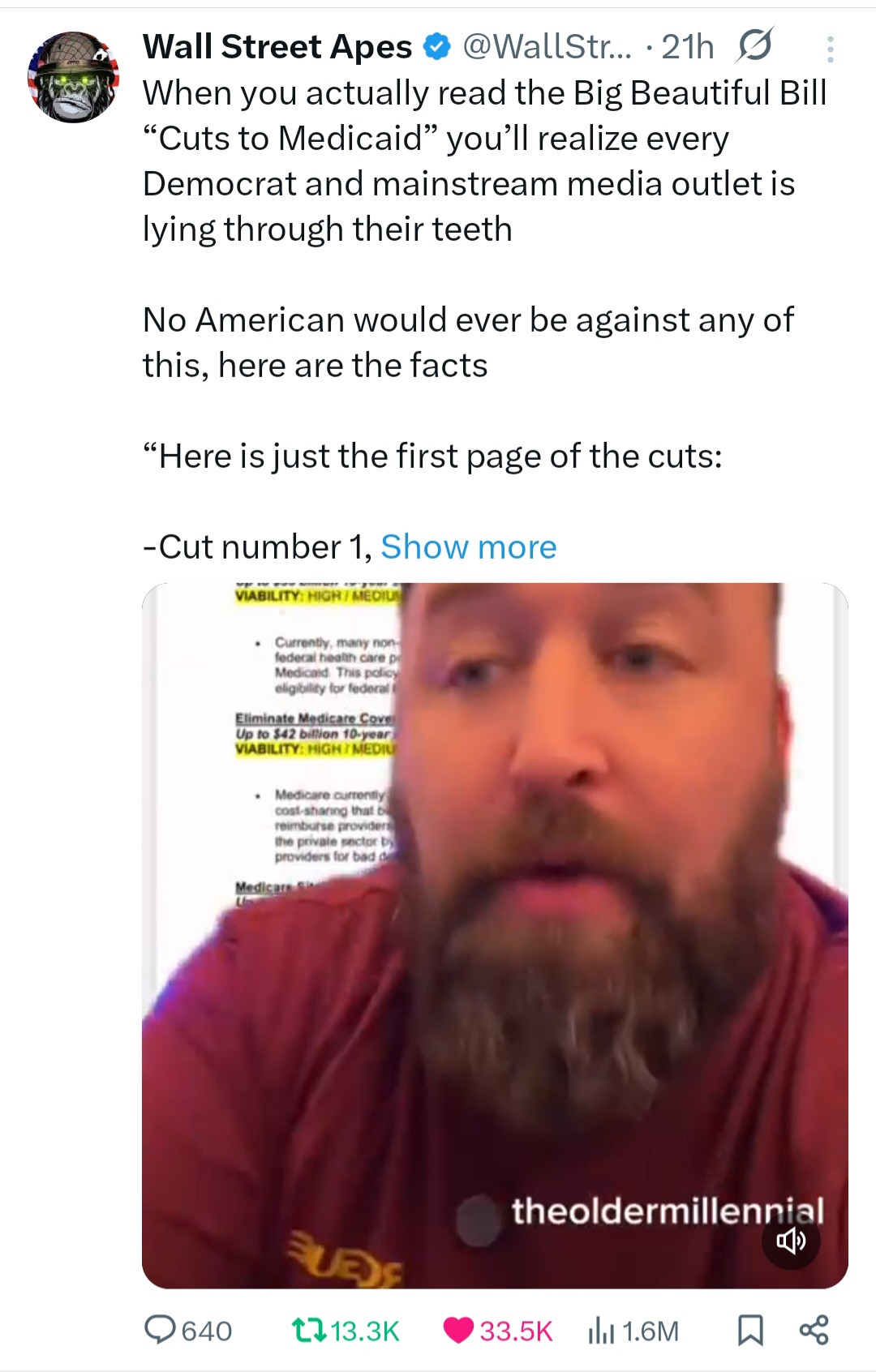Unmute the video with the speaker icon
Viewport: 876px width, 1372px height.
(x=791, y=1241)
